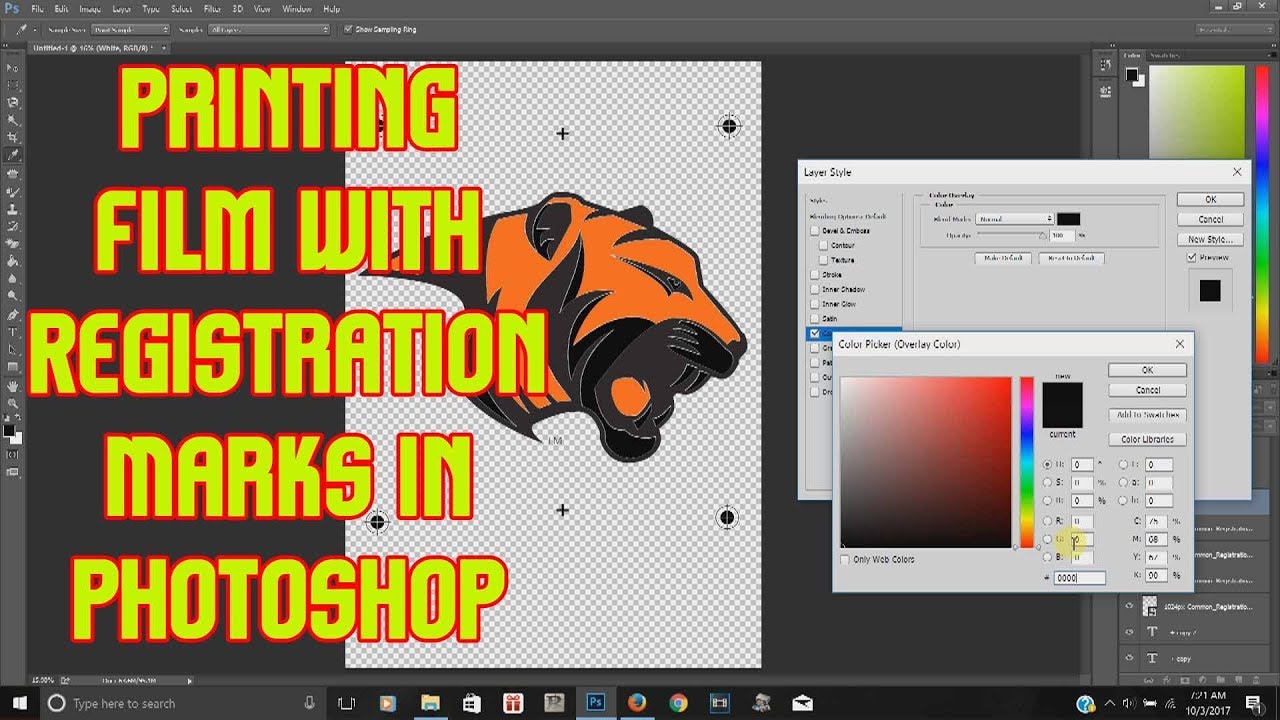Click overlay color swatch beside Blend Mode
1280x720 pixels.
[x=1068, y=219]
